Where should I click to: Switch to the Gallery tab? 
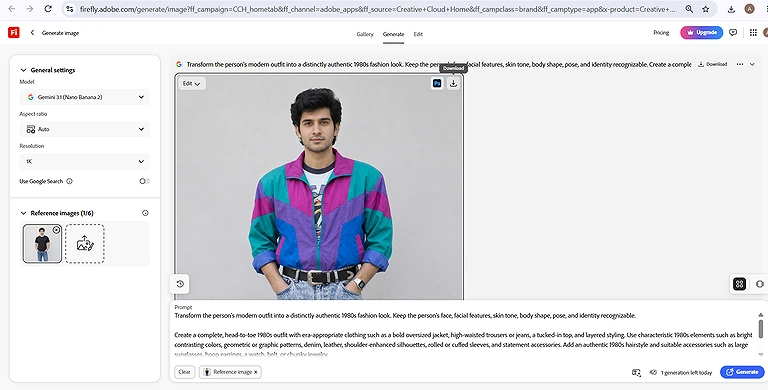tap(365, 34)
